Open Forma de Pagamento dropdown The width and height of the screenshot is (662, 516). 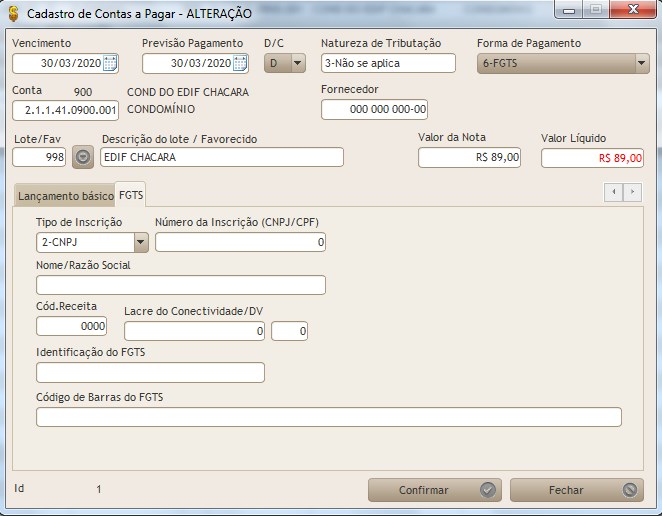point(641,64)
